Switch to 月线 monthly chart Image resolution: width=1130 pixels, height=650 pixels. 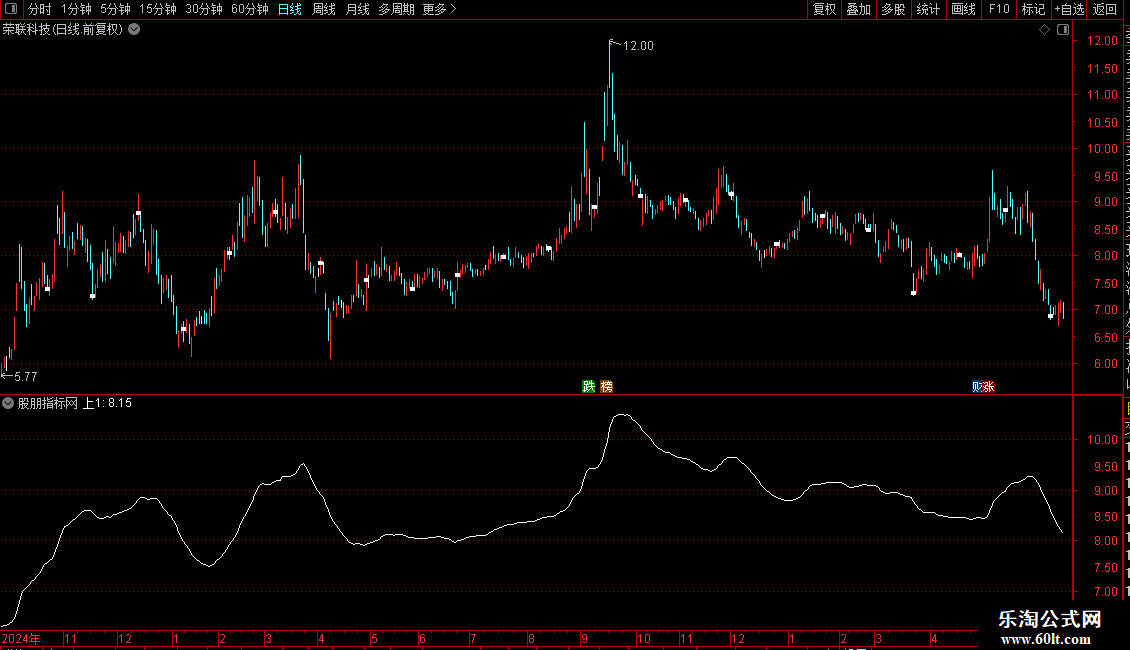click(x=357, y=9)
